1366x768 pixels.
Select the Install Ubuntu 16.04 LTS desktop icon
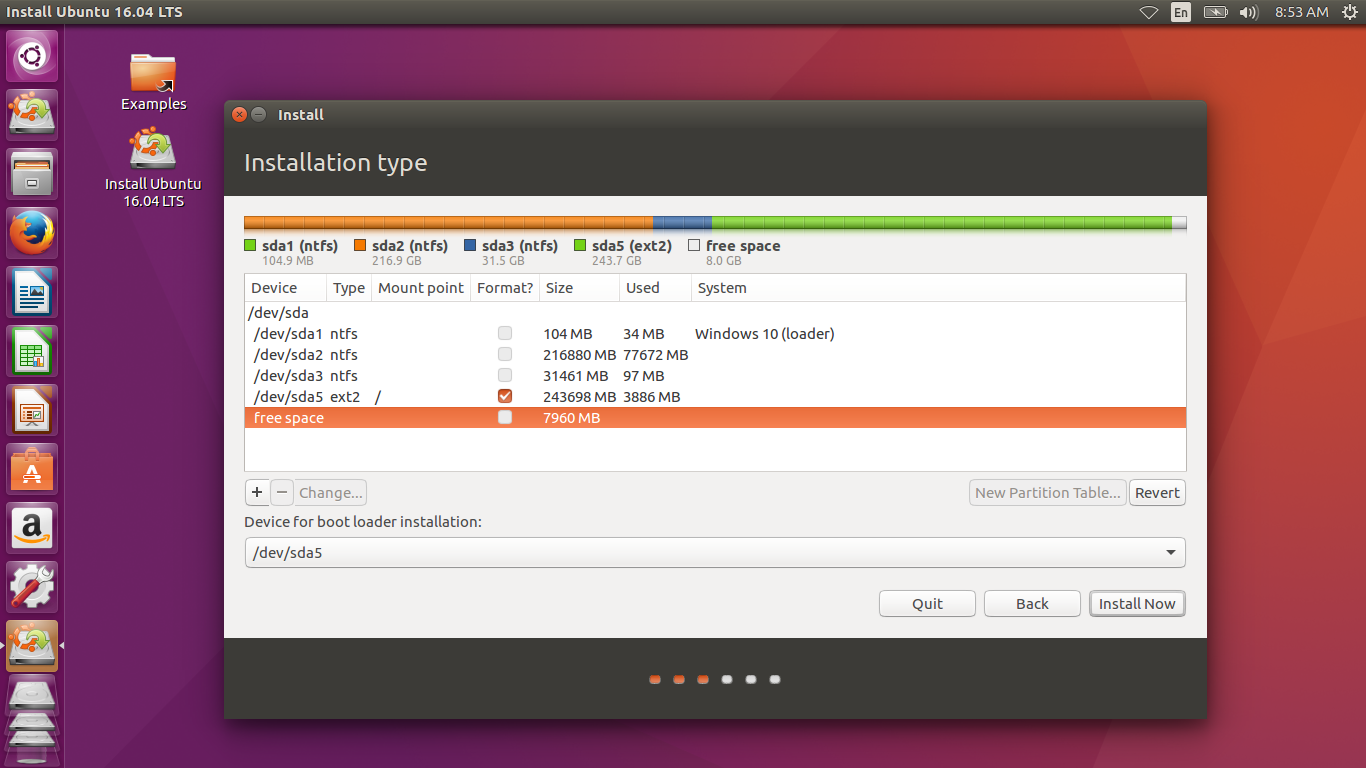pyautogui.click(x=153, y=168)
